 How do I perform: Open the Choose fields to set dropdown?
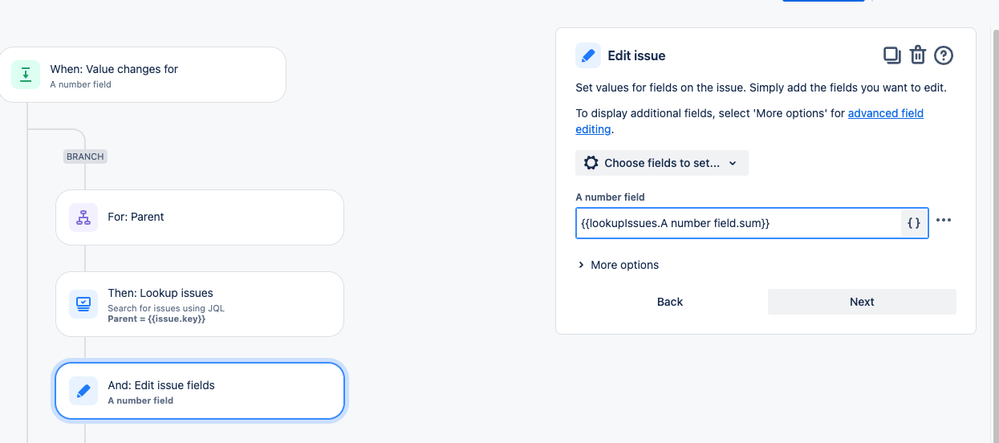pos(661,163)
